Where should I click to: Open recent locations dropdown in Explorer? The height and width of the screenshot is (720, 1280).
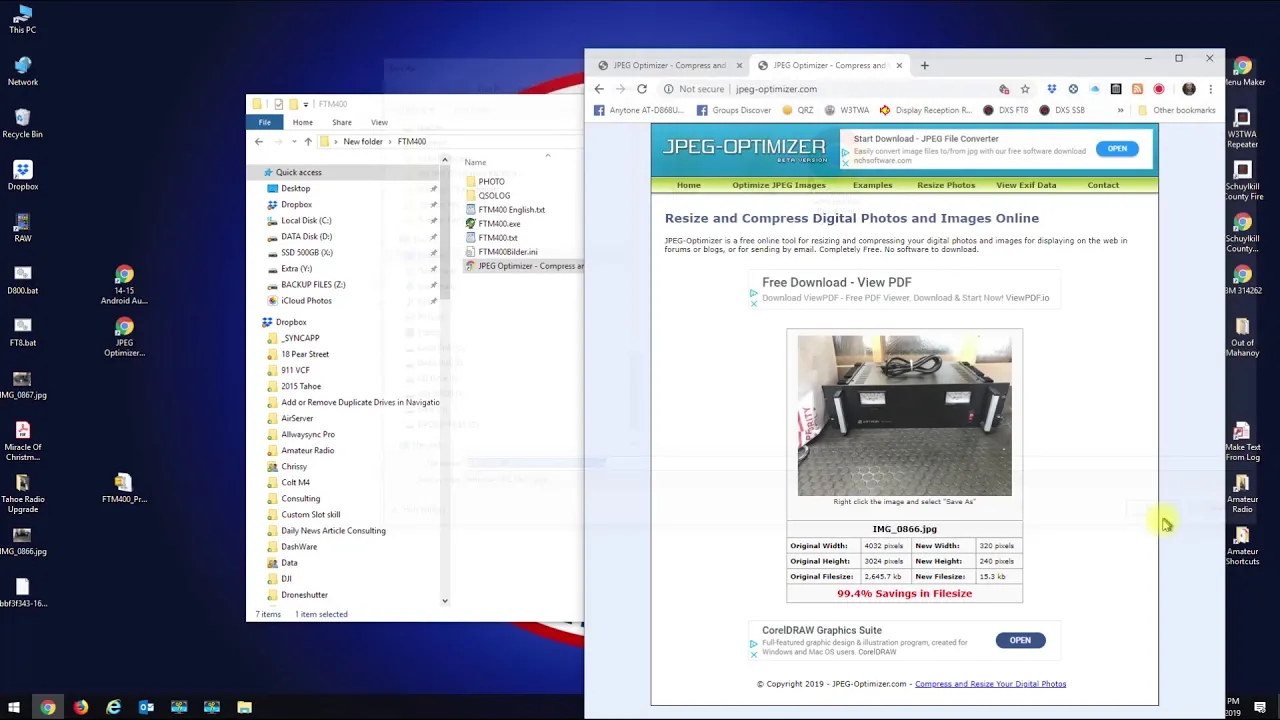click(294, 142)
